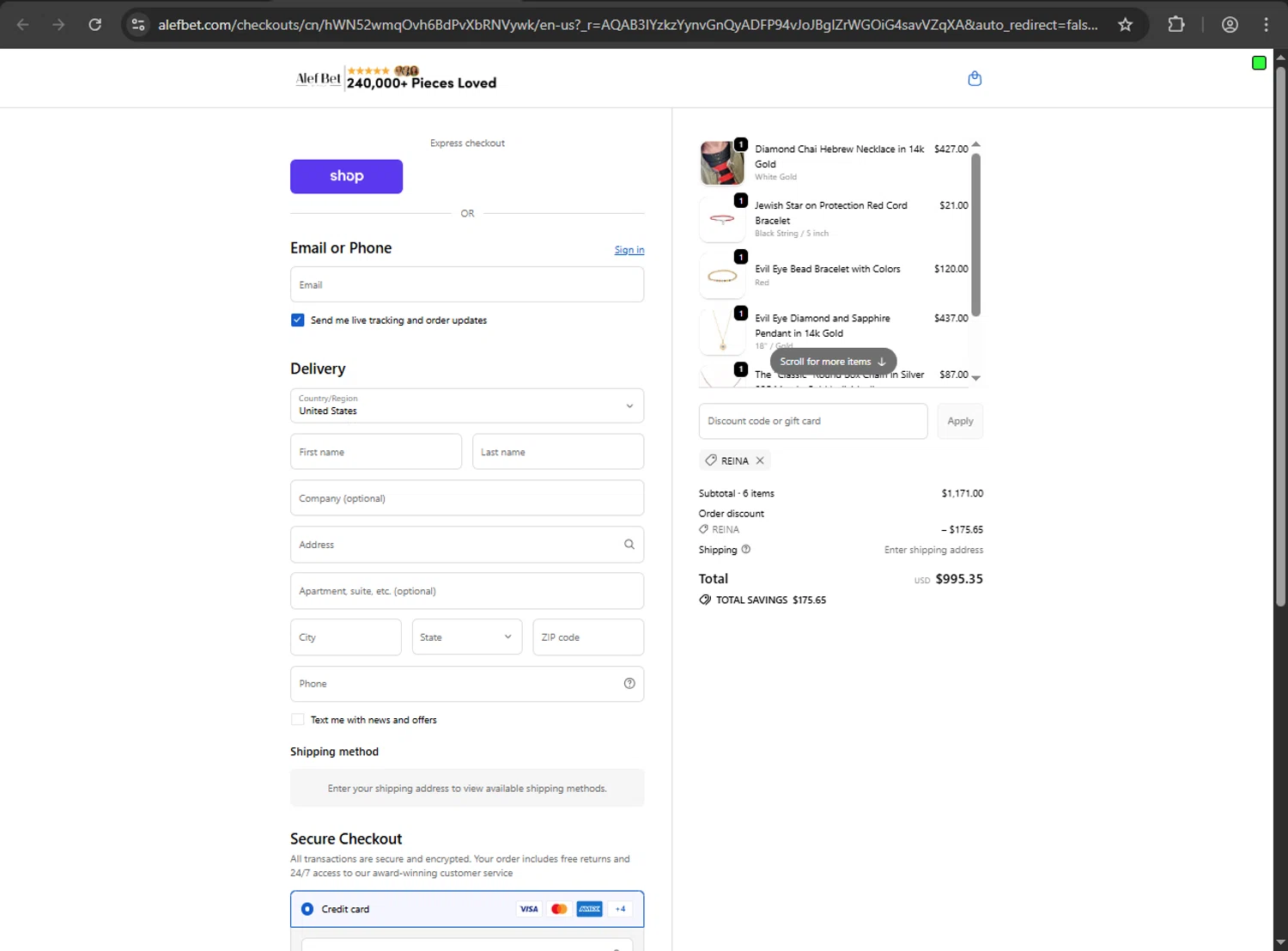This screenshot has height=951, width=1288.
Task: Open the shopping cart bag icon
Action: (x=975, y=78)
